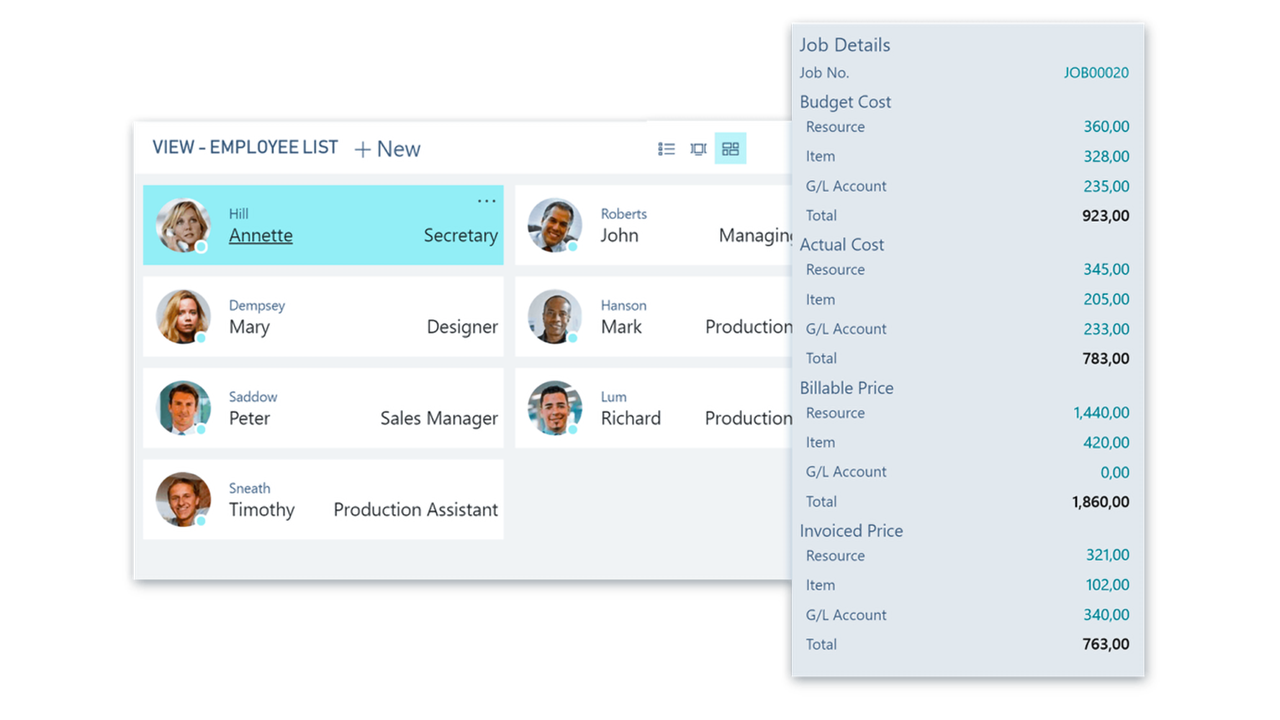Click Billable Price total 1,860,00
1280x720 pixels.
1101,502
